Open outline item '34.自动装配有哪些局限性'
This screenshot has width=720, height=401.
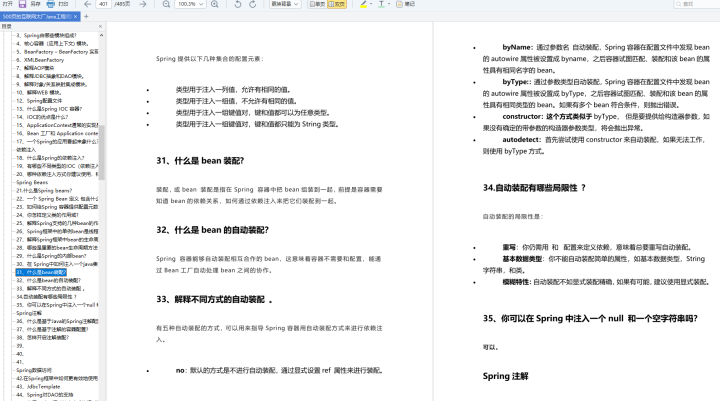pyautogui.click(x=46, y=297)
